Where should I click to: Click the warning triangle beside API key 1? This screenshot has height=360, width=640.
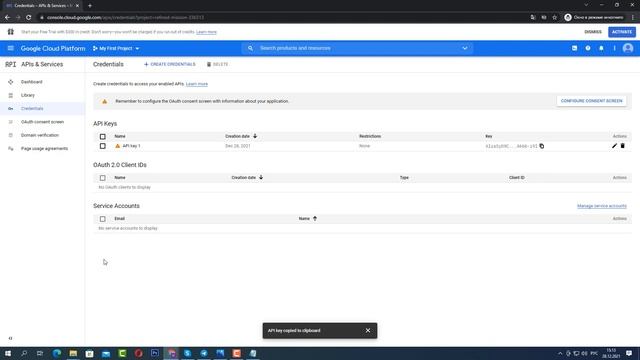118,146
